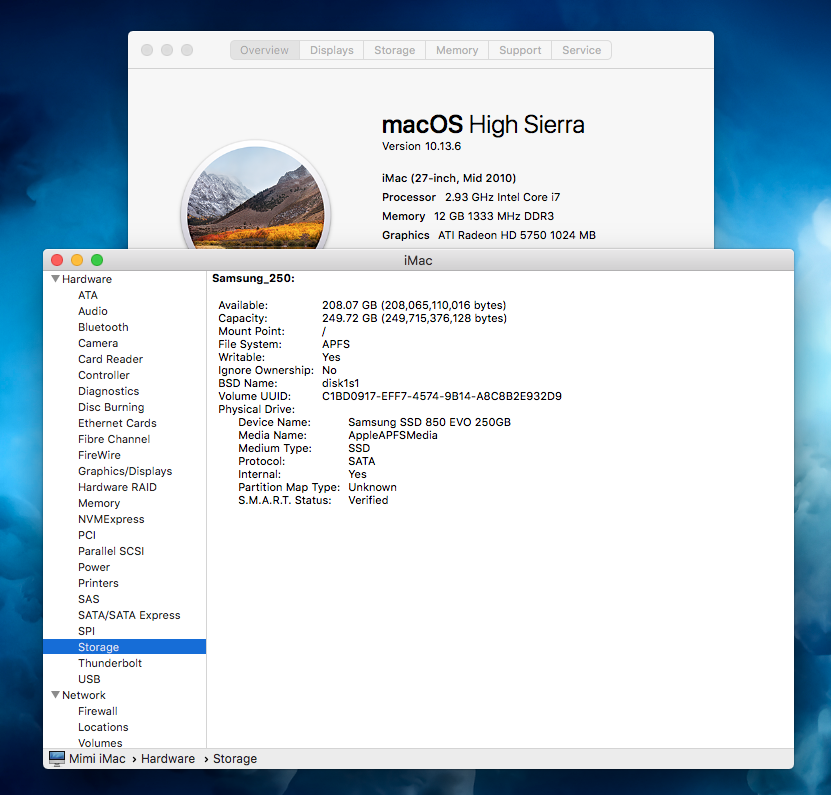Select Controller in the sidebar
831x795 pixels.
pos(104,375)
